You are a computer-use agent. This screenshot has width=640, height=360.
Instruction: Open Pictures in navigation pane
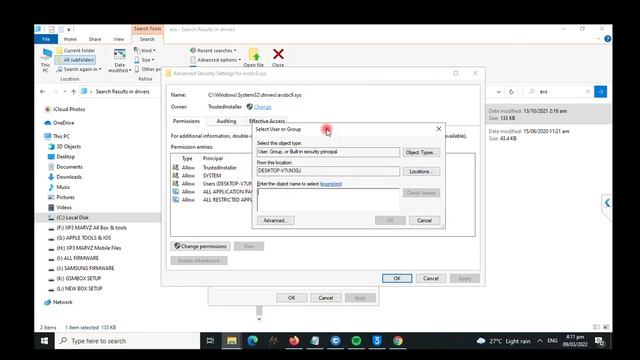[x=61, y=197]
